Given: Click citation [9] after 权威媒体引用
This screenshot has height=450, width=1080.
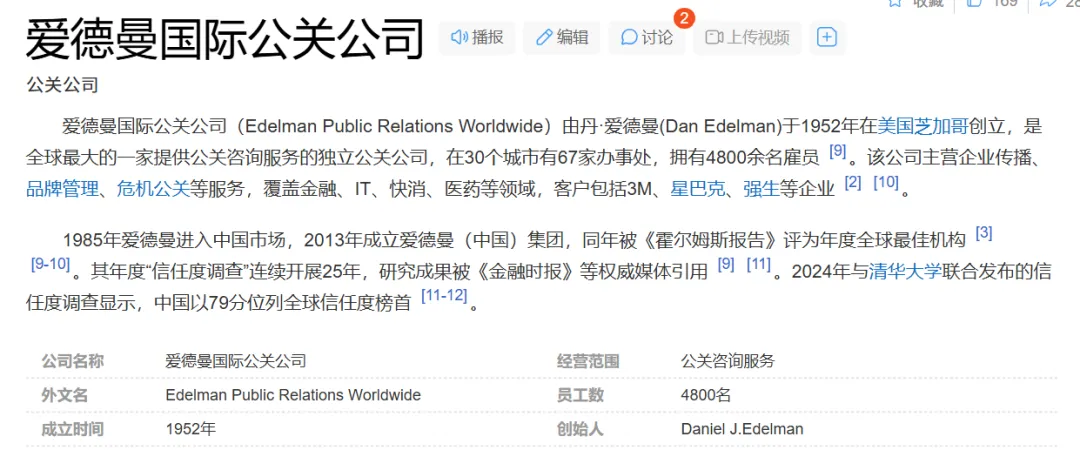Looking at the screenshot, I should click(726, 264).
